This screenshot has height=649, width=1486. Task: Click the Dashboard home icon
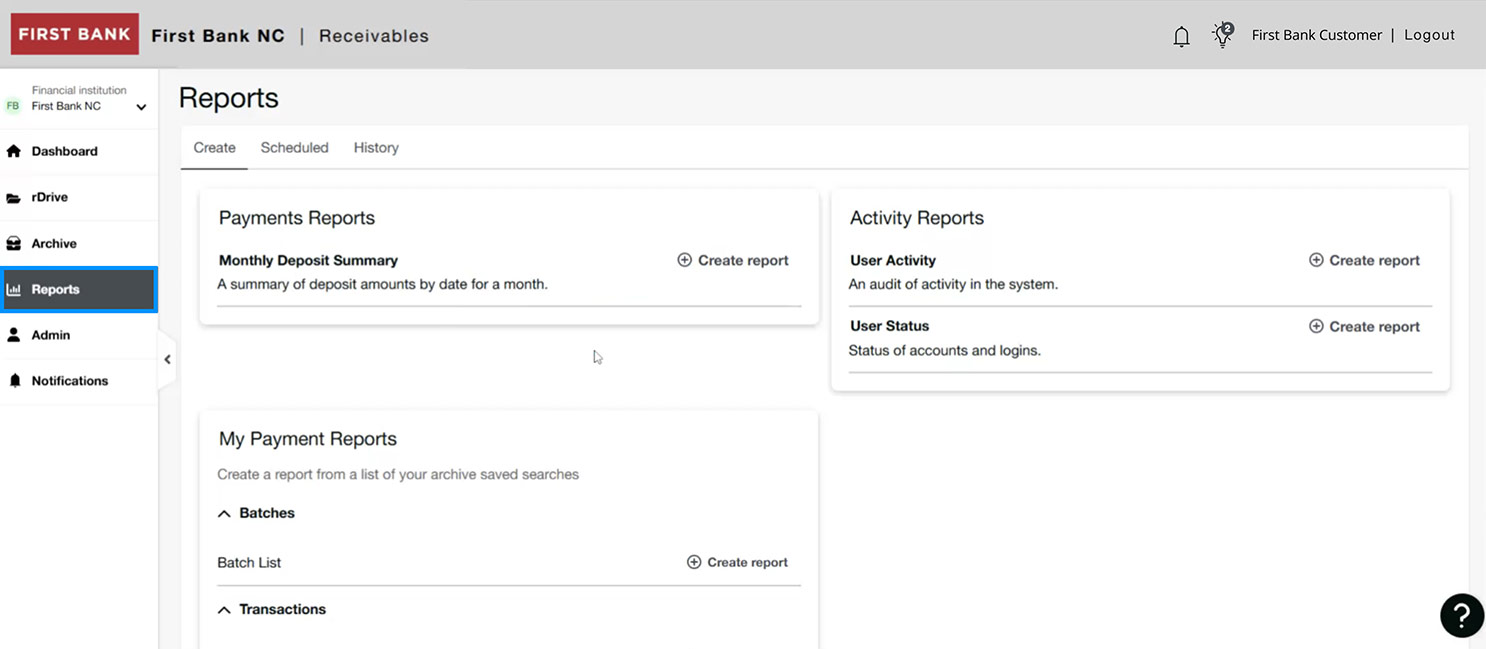click(x=14, y=151)
